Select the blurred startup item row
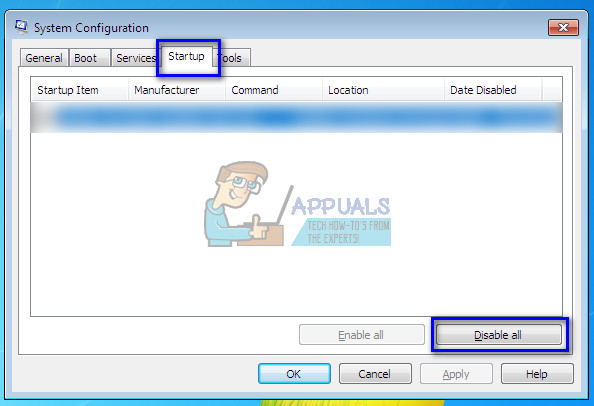Viewport: 594px width, 406px height. [x=296, y=117]
